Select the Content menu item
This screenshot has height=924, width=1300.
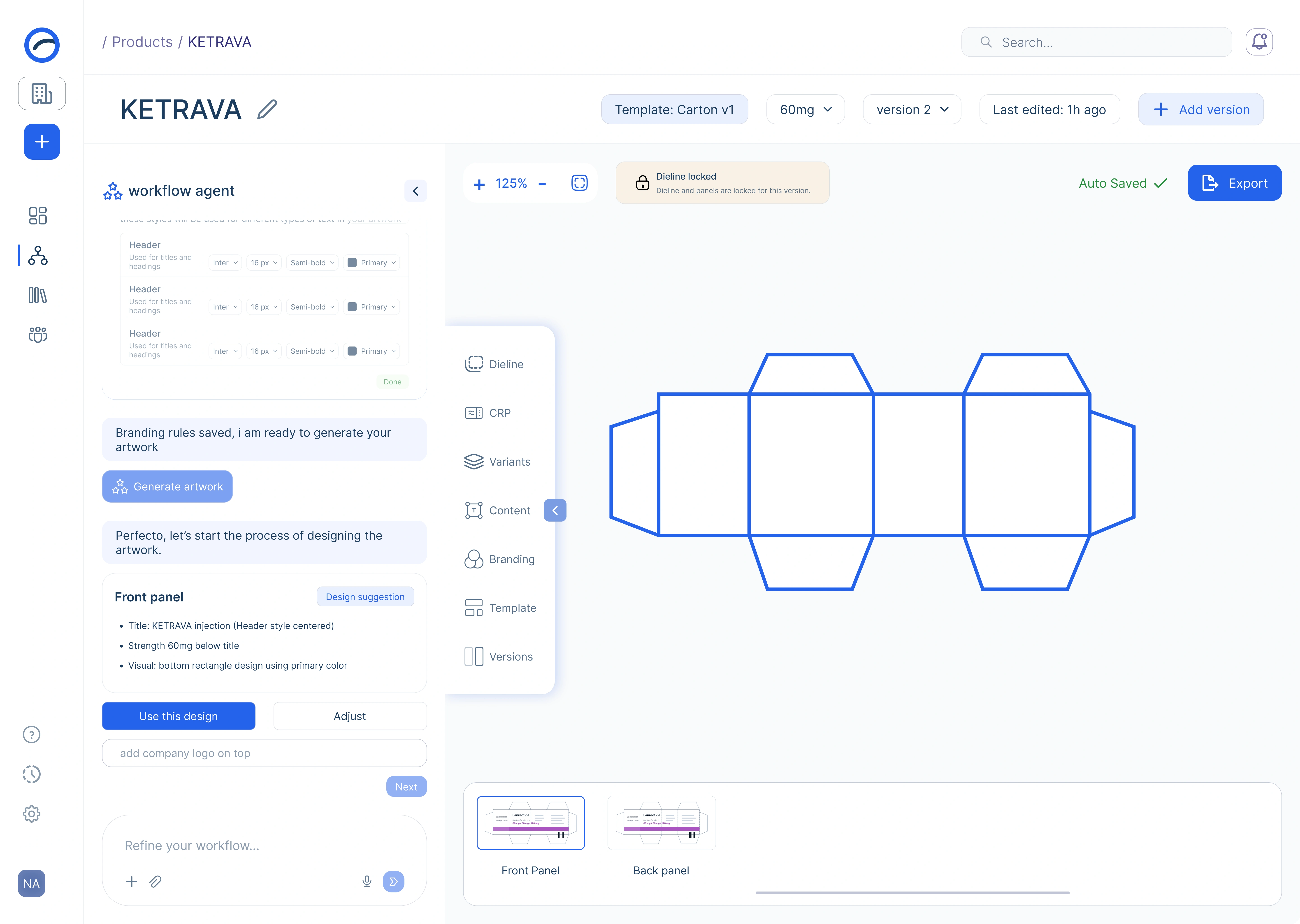[x=497, y=510]
